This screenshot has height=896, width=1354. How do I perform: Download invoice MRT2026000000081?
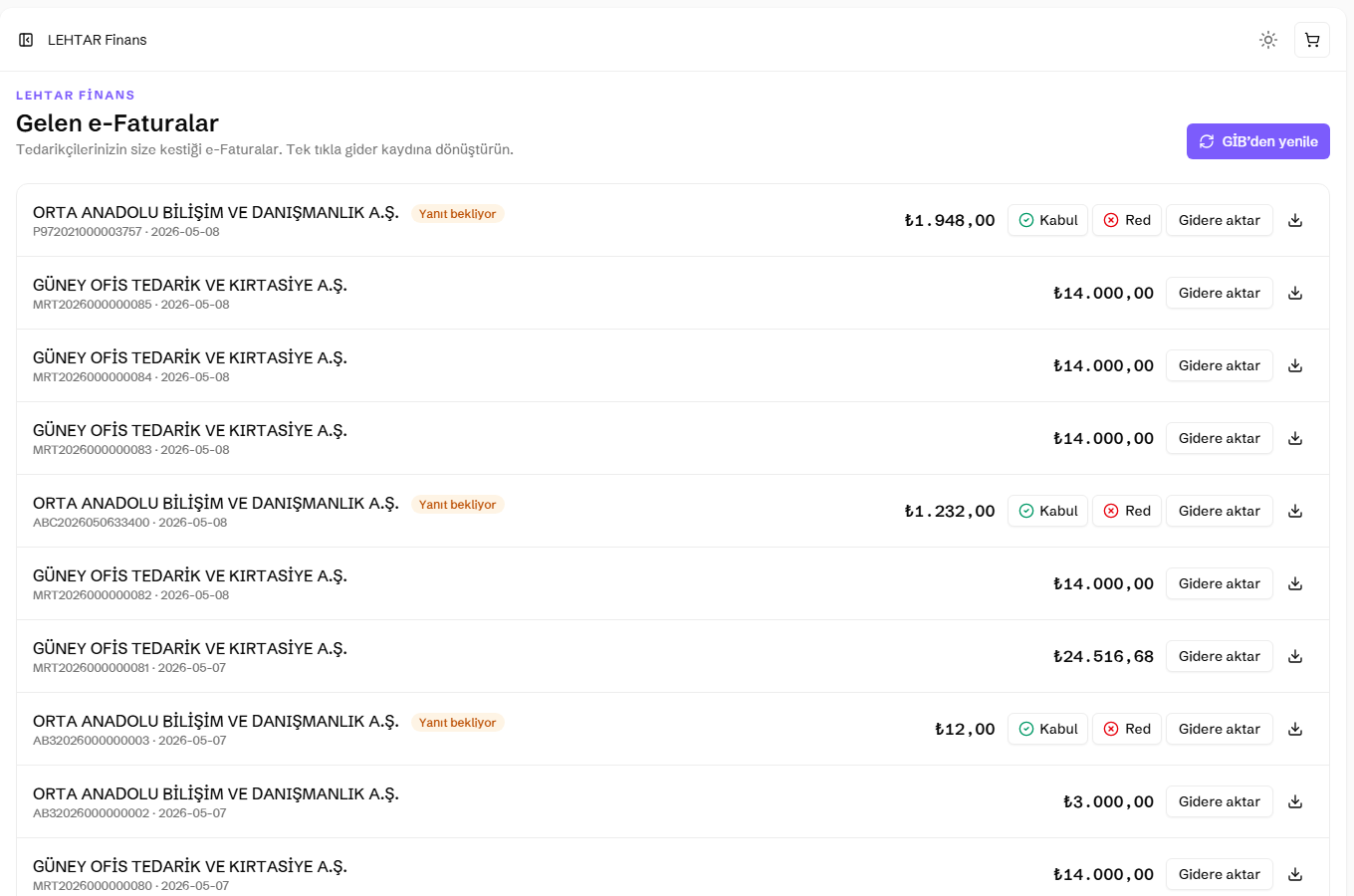[x=1295, y=656]
